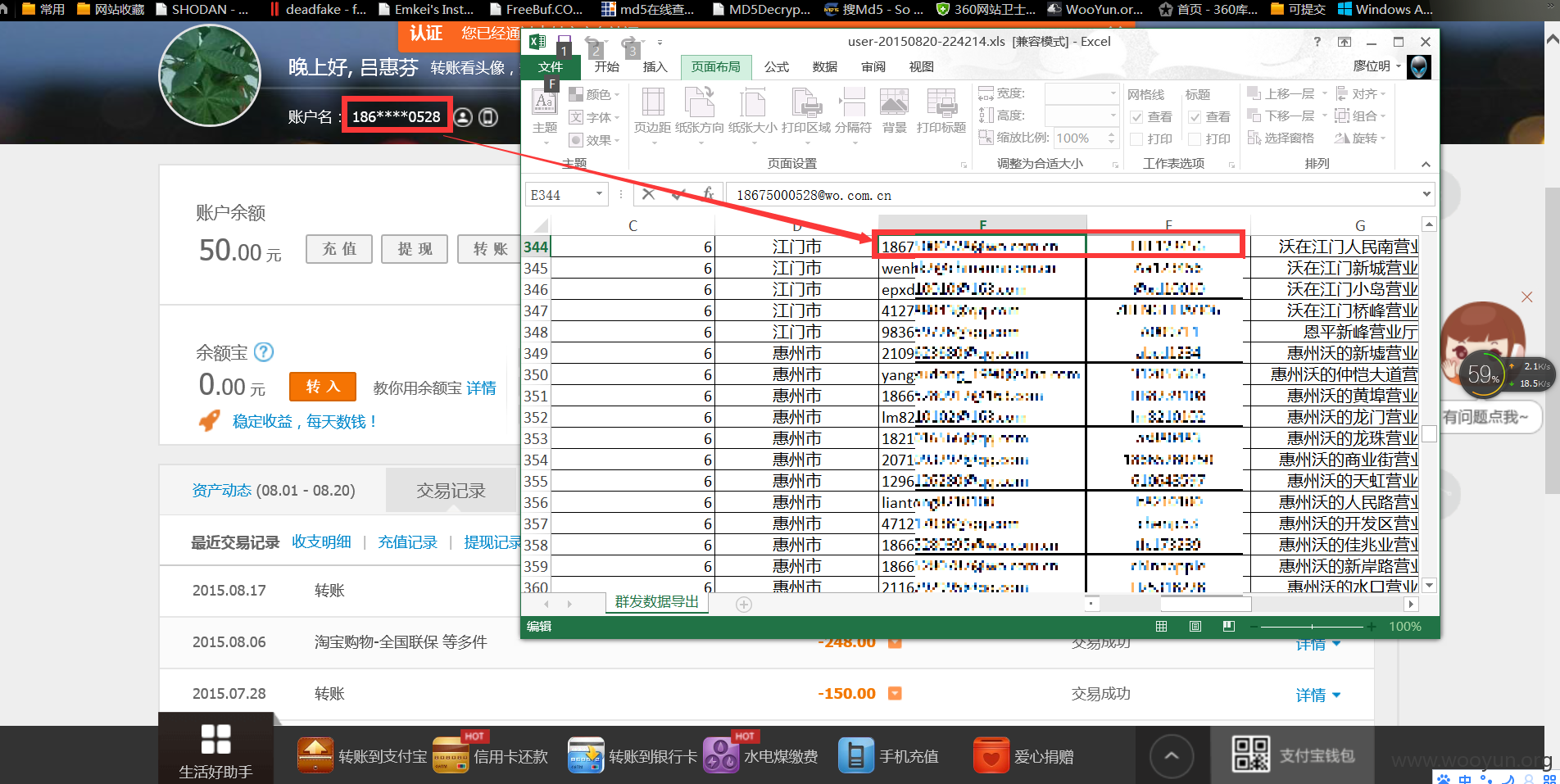The height and width of the screenshot is (784, 1560).
Task: Switch to the View (视图) tab
Action: (922, 66)
